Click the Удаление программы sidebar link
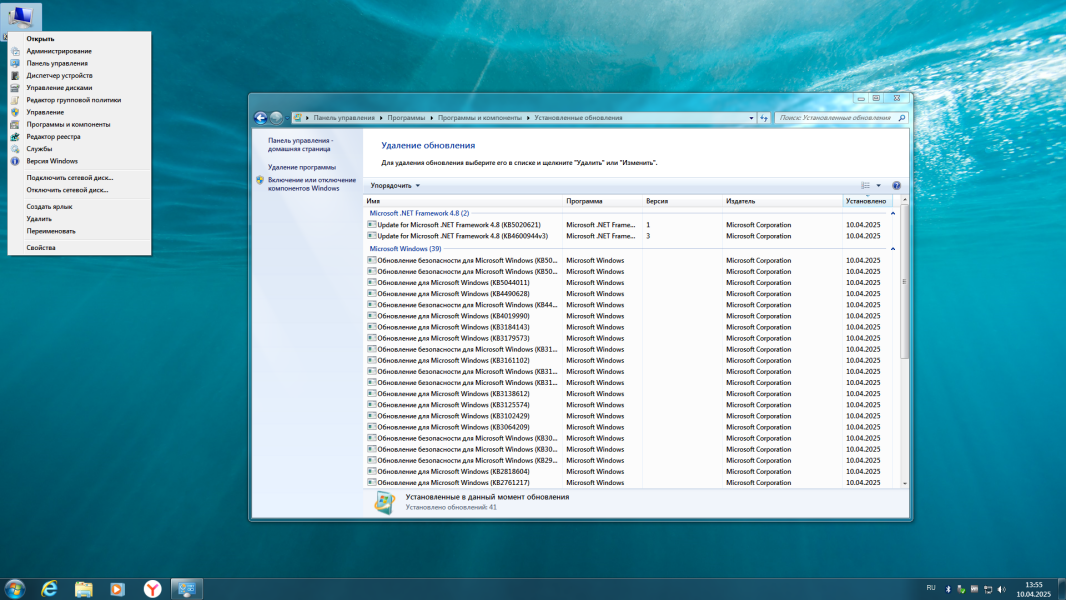This screenshot has width=1066, height=600. [x=302, y=167]
